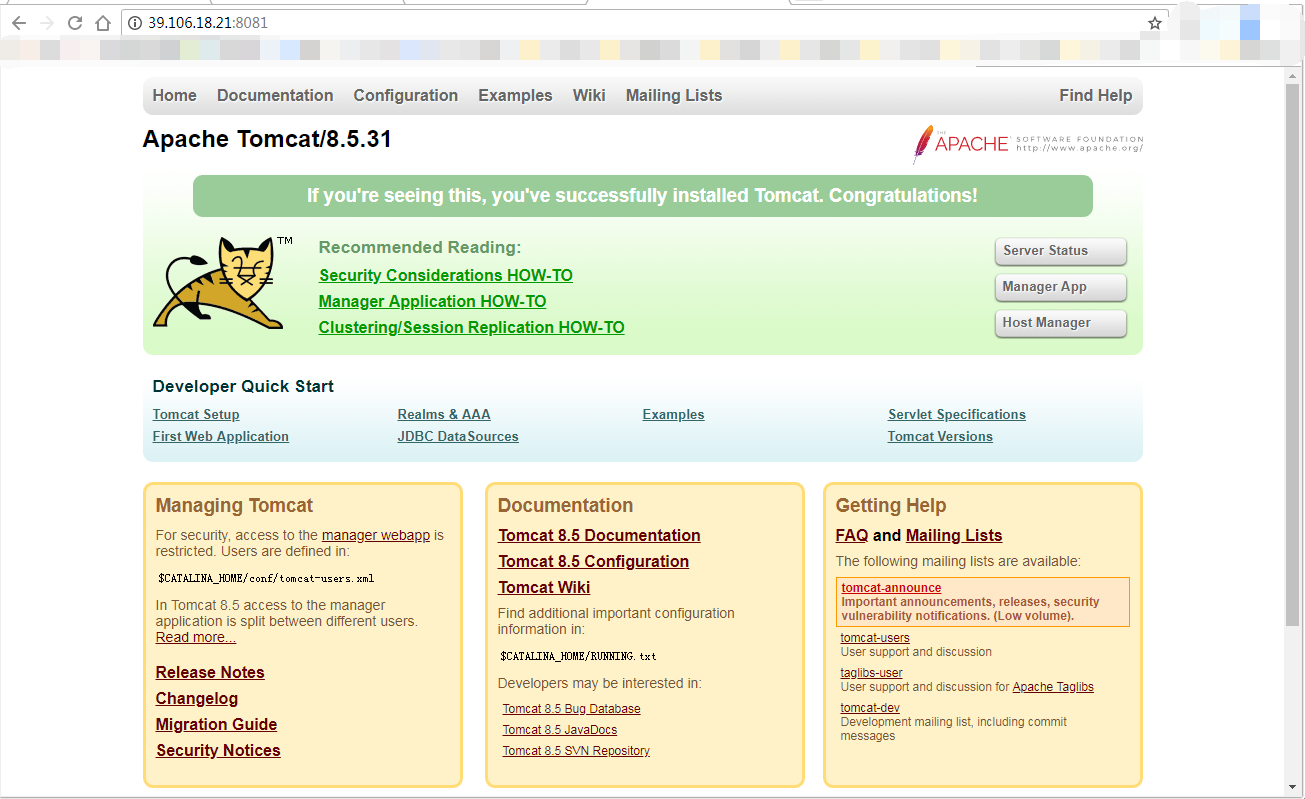Click the browser back arrow
The image size is (1305, 799).
click(x=19, y=23)
